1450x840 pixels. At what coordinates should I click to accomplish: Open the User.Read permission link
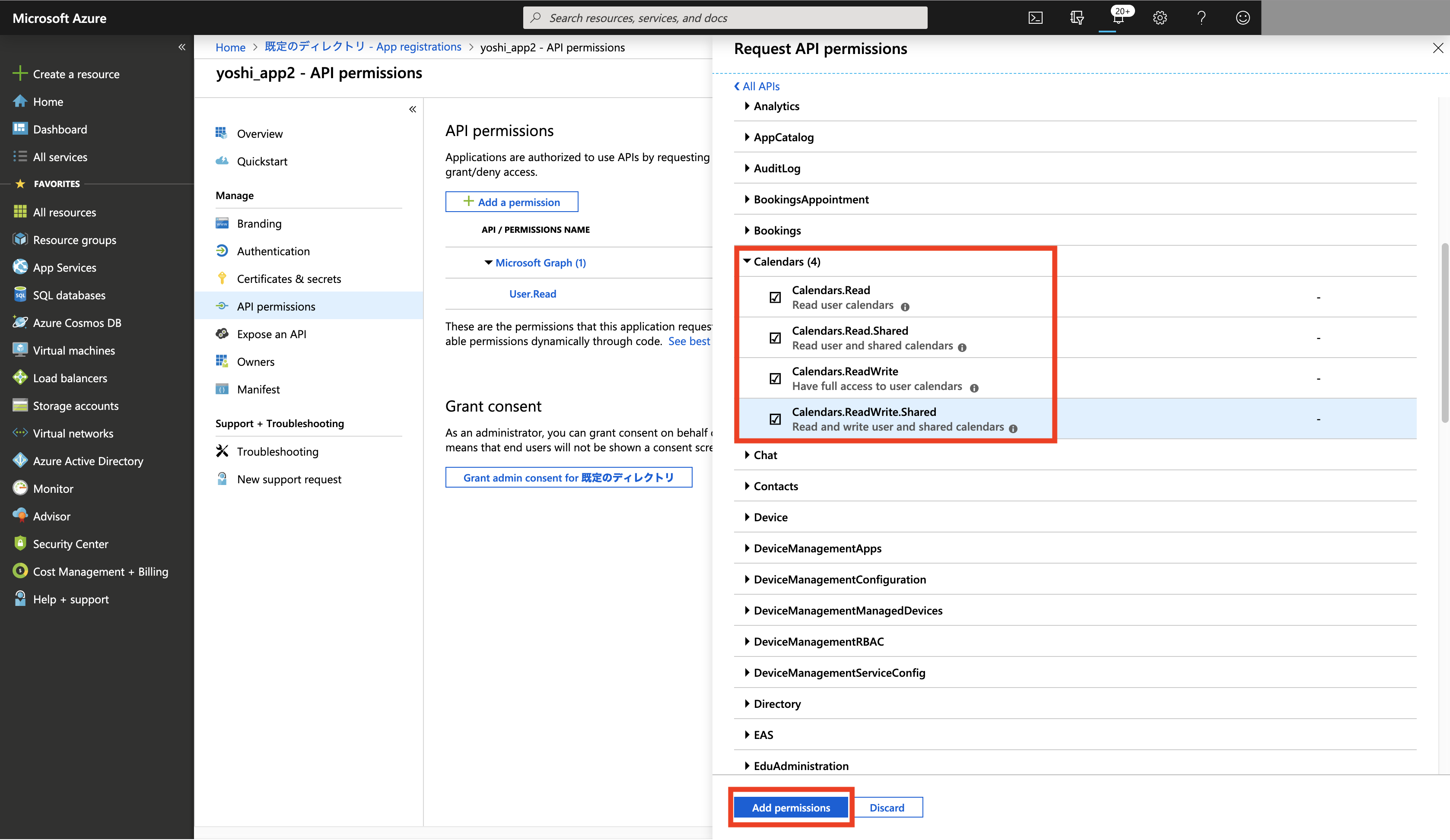tap(533, 294)
